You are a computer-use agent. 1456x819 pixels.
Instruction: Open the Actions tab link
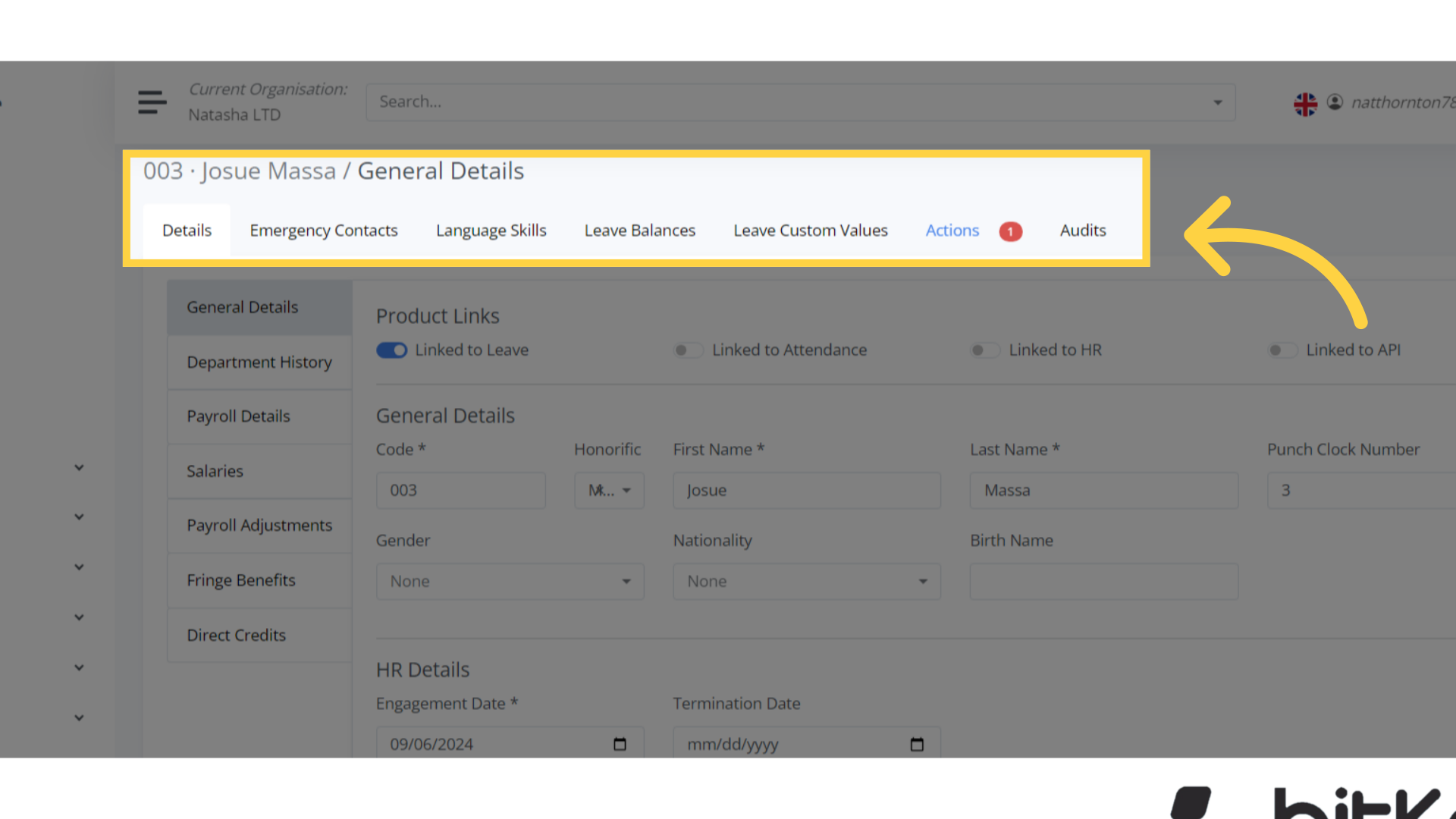pos(952,230)
